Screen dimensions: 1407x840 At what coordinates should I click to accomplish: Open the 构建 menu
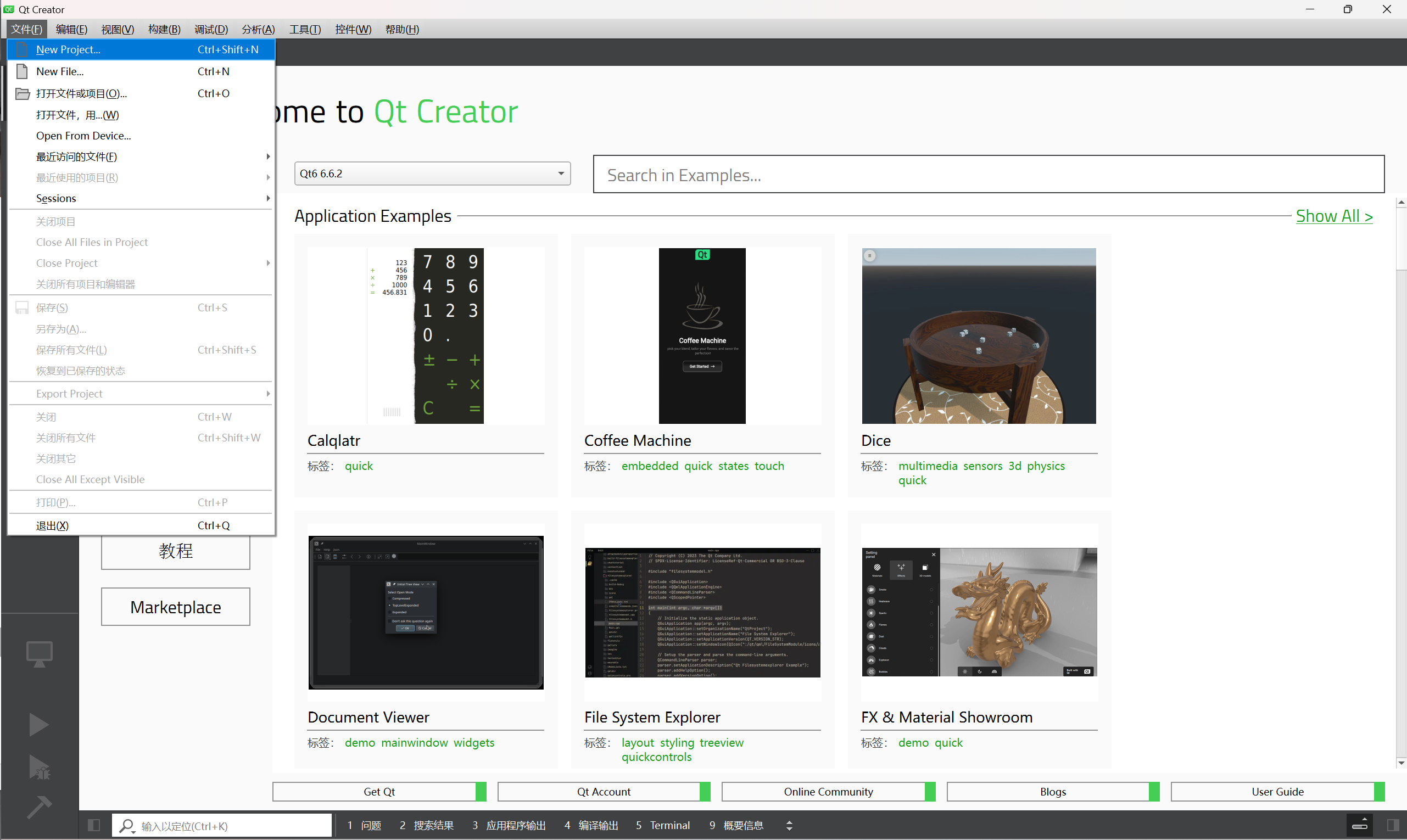[x=164, y=29]
